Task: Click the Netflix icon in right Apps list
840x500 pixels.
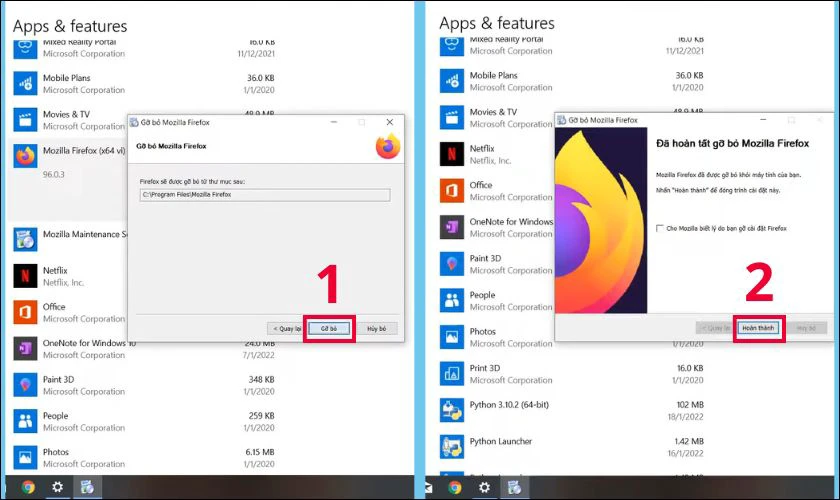Action: 452,154
